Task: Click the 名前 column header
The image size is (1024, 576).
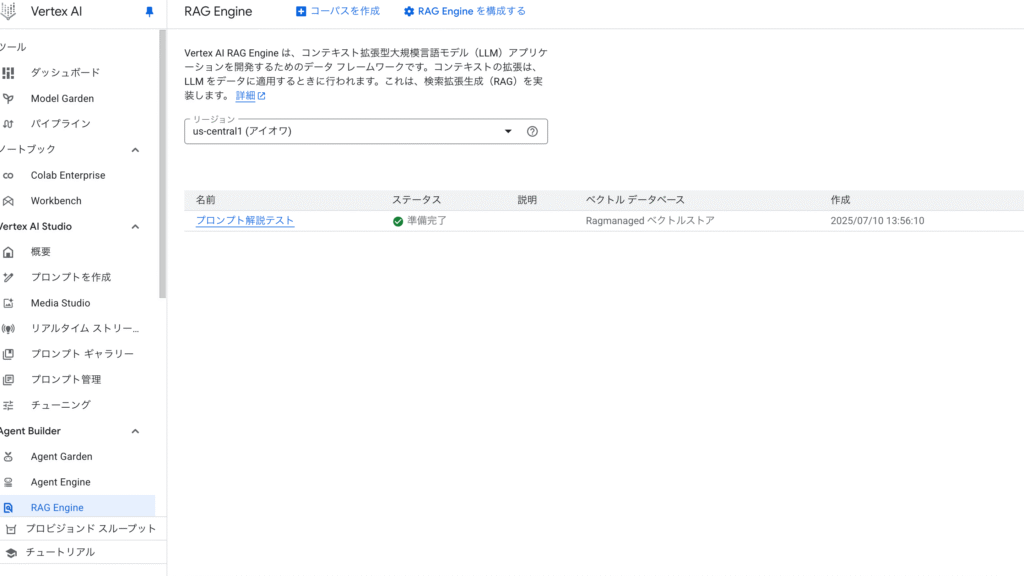Action: click(x=206, y=200)
